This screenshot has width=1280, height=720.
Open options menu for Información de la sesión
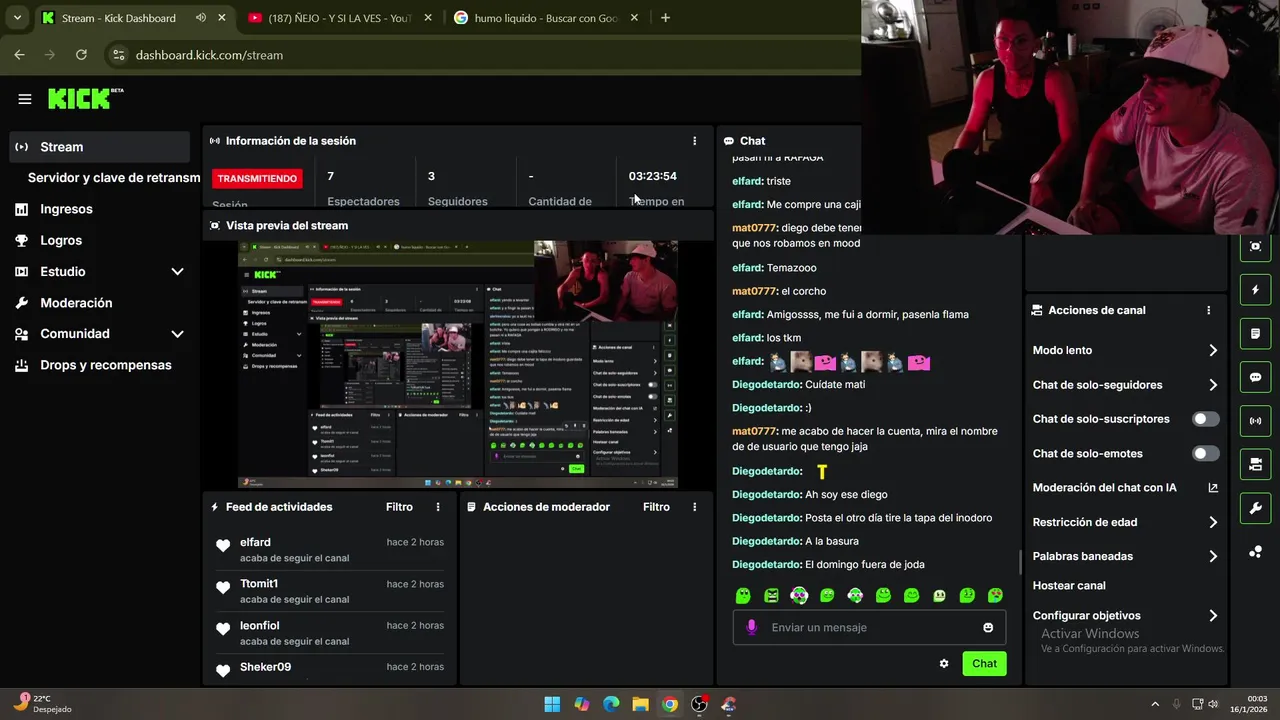(x=695, y=141)
